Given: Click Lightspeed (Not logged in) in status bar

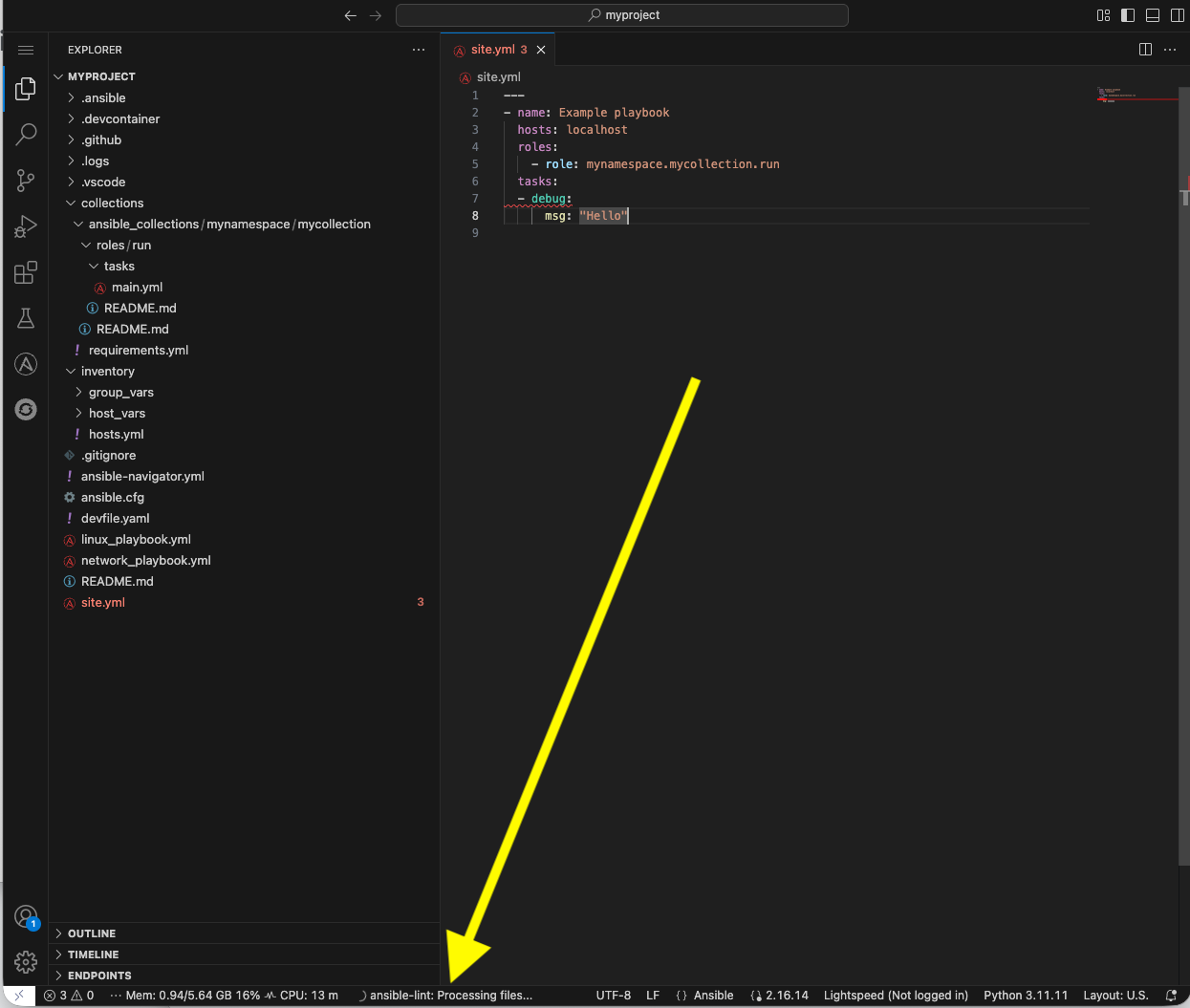Looking at the screenshot, I should point(895,995).
